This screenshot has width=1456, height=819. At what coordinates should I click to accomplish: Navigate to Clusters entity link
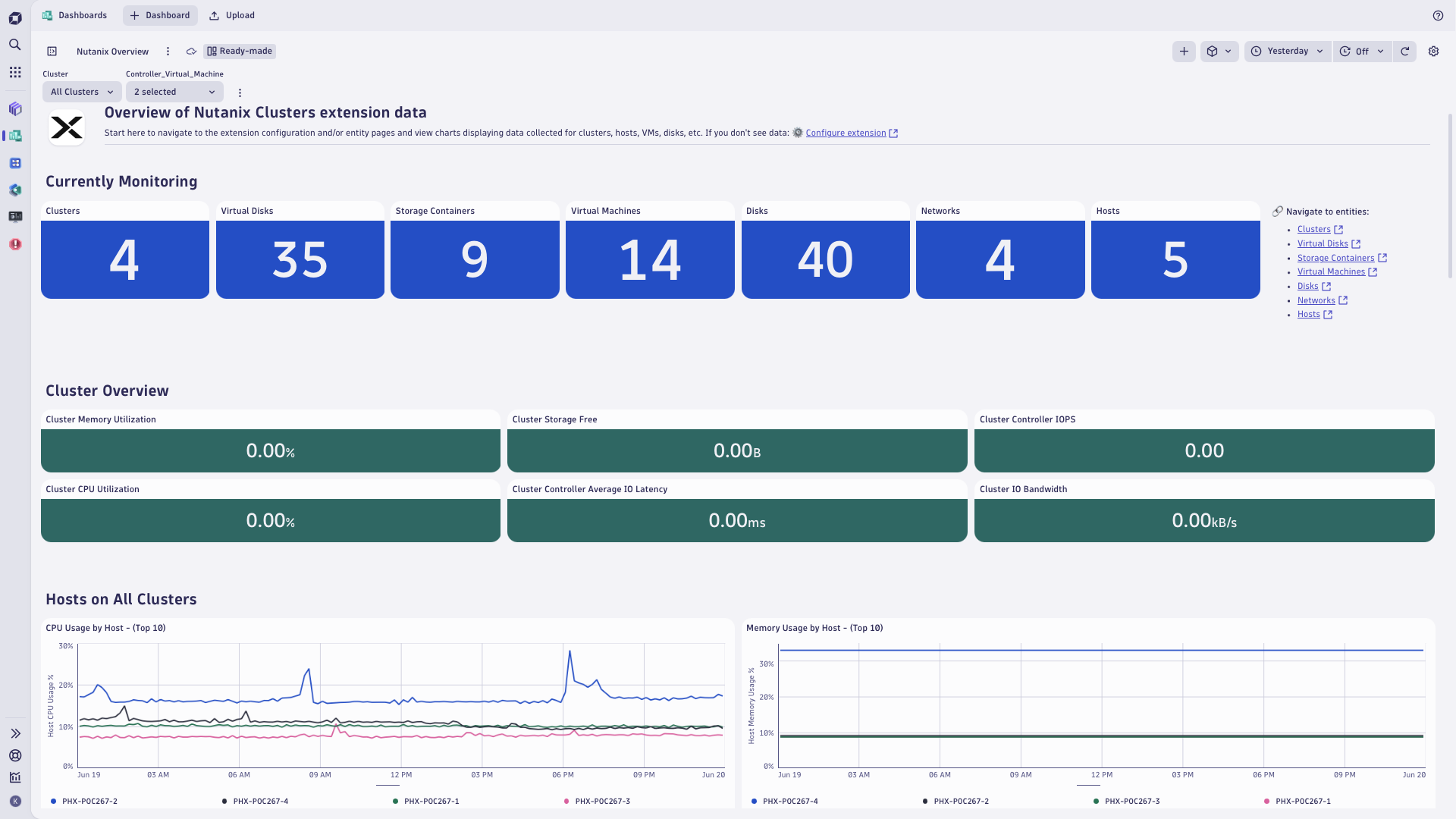pyautogui.click(x=1313, y=230)
